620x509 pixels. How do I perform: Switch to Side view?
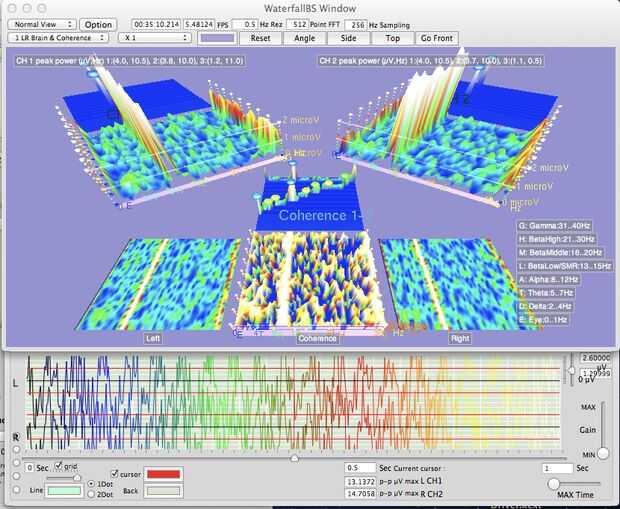(x=348, y=38)
